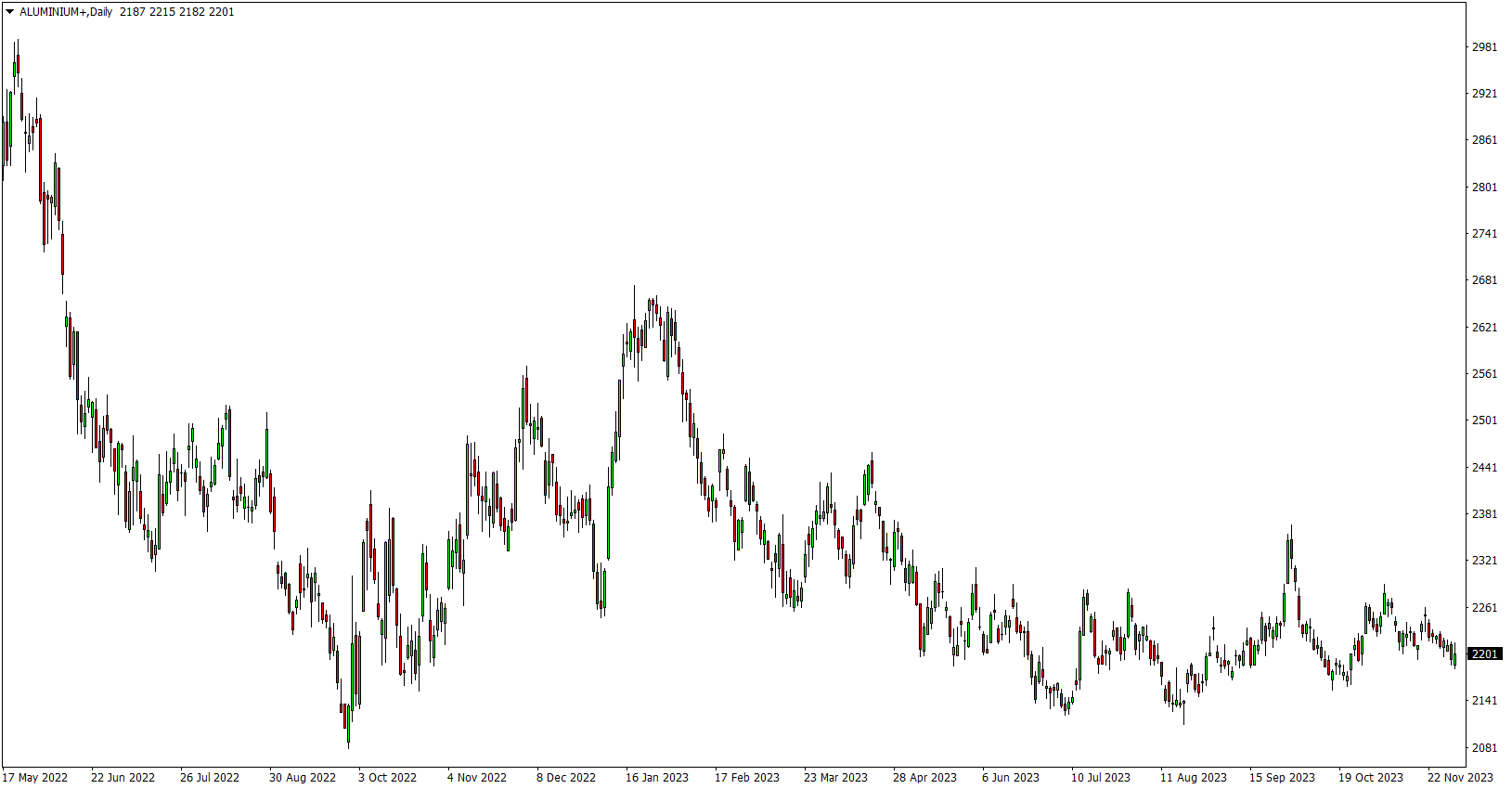Click the 15 Sep 2023 date label
Screen dimensions: 1512x789
click(x=1282, y=778)
